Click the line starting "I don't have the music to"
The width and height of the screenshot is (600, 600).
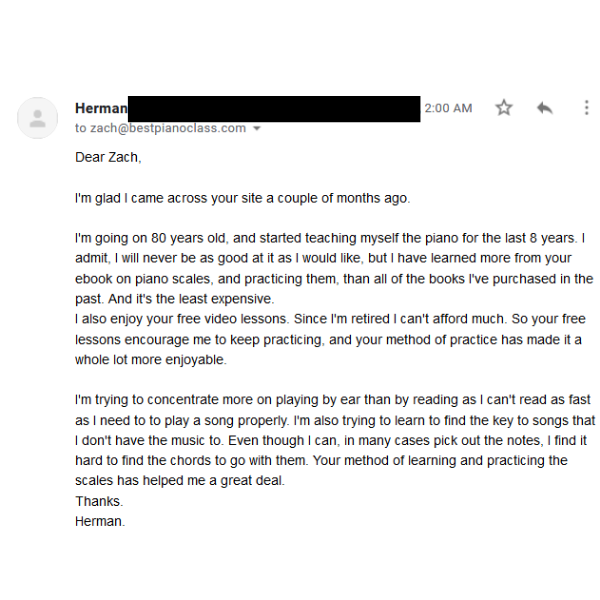pos(331,441)
